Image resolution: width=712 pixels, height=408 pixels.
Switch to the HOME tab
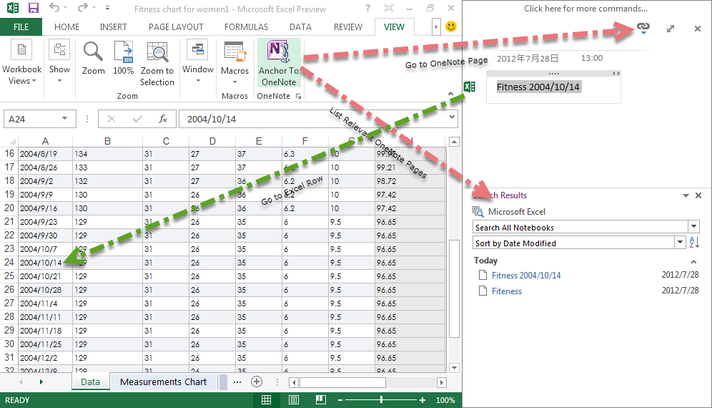(x=67, y=27)
